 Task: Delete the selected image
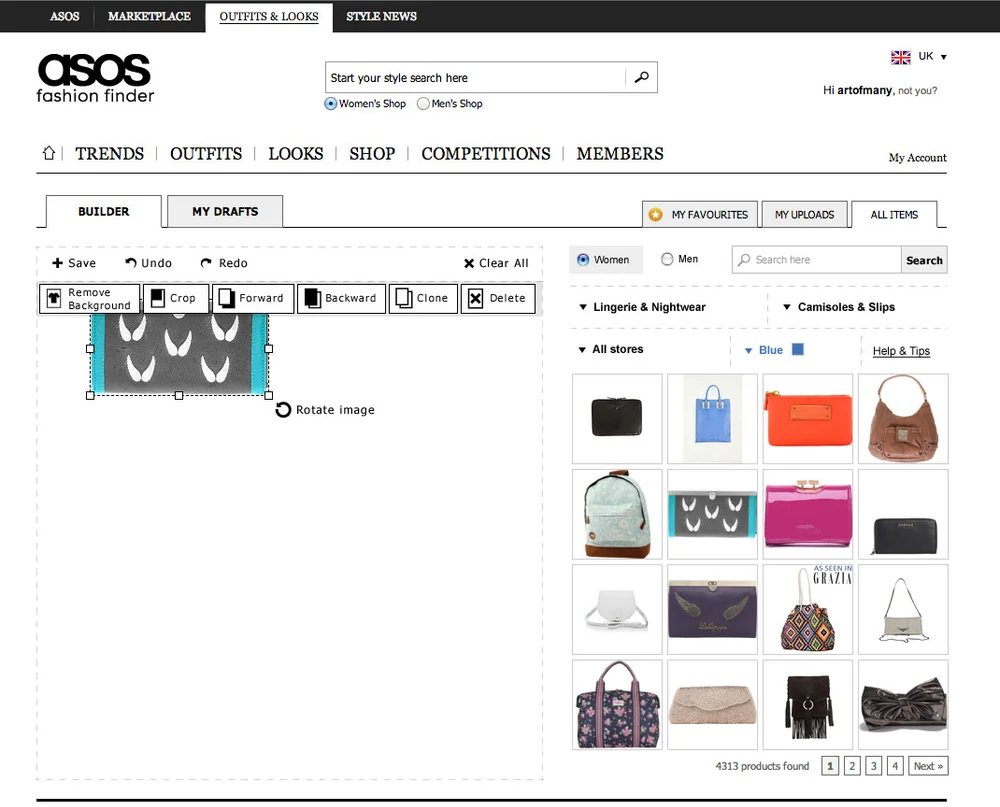point(498,298)
